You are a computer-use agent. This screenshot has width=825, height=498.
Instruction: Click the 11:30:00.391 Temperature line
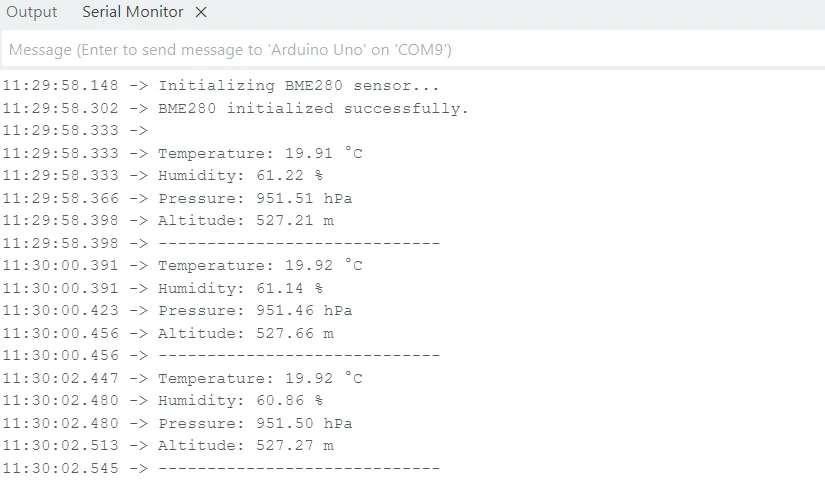260,266
